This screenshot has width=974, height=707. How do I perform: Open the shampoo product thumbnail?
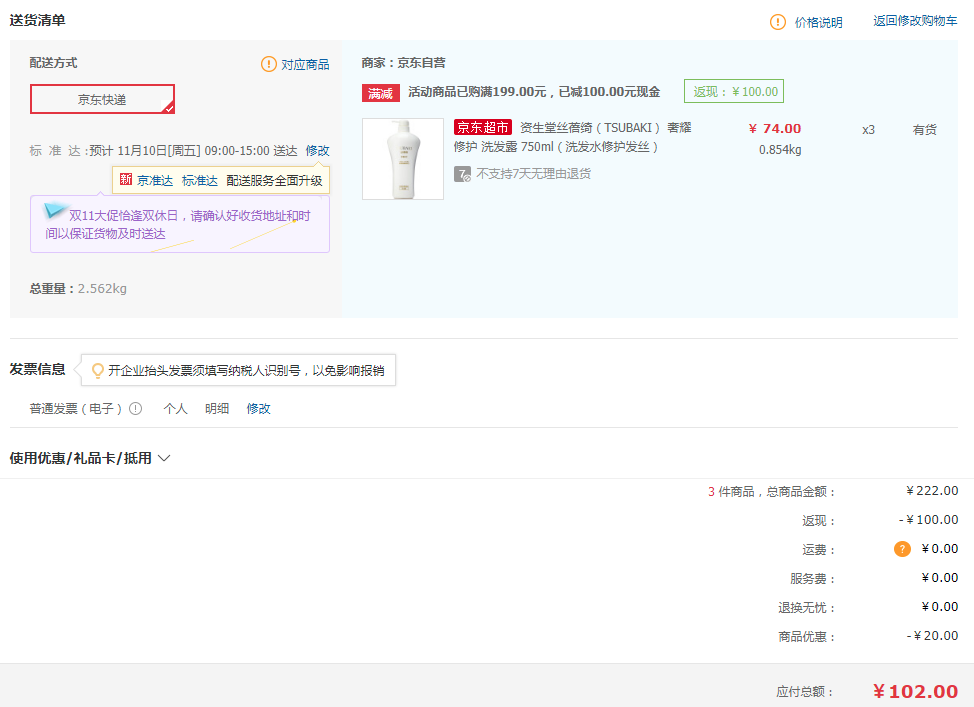[403, 159]
